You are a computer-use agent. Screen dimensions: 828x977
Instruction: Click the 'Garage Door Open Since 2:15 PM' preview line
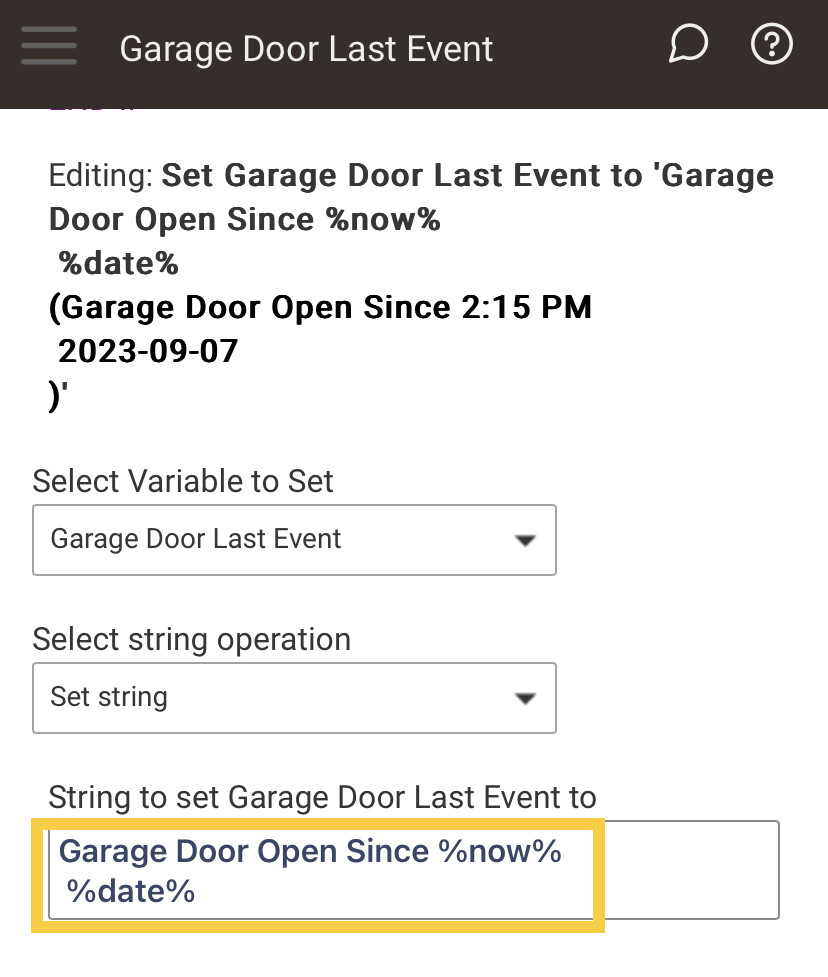pyautogui.click(x=320, y=308)
